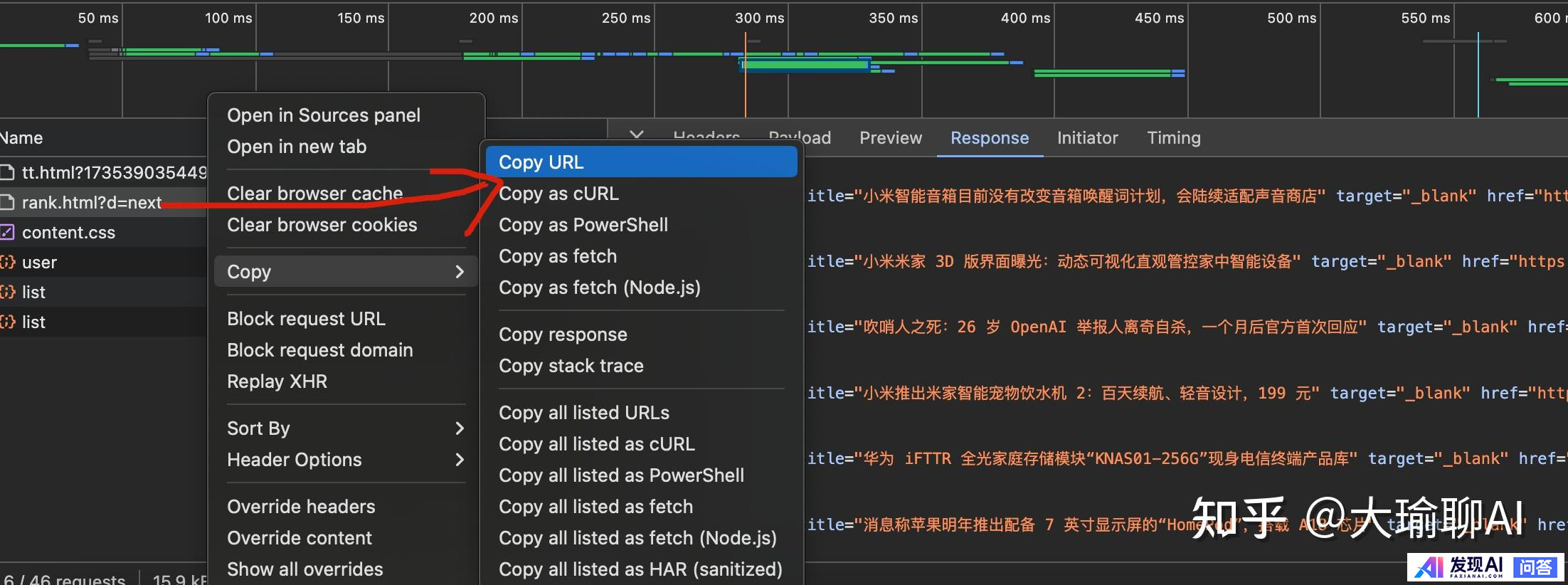Choose Block request URL
The height and width of the screenshot is (585, 1568).
(x=306, y=319)
